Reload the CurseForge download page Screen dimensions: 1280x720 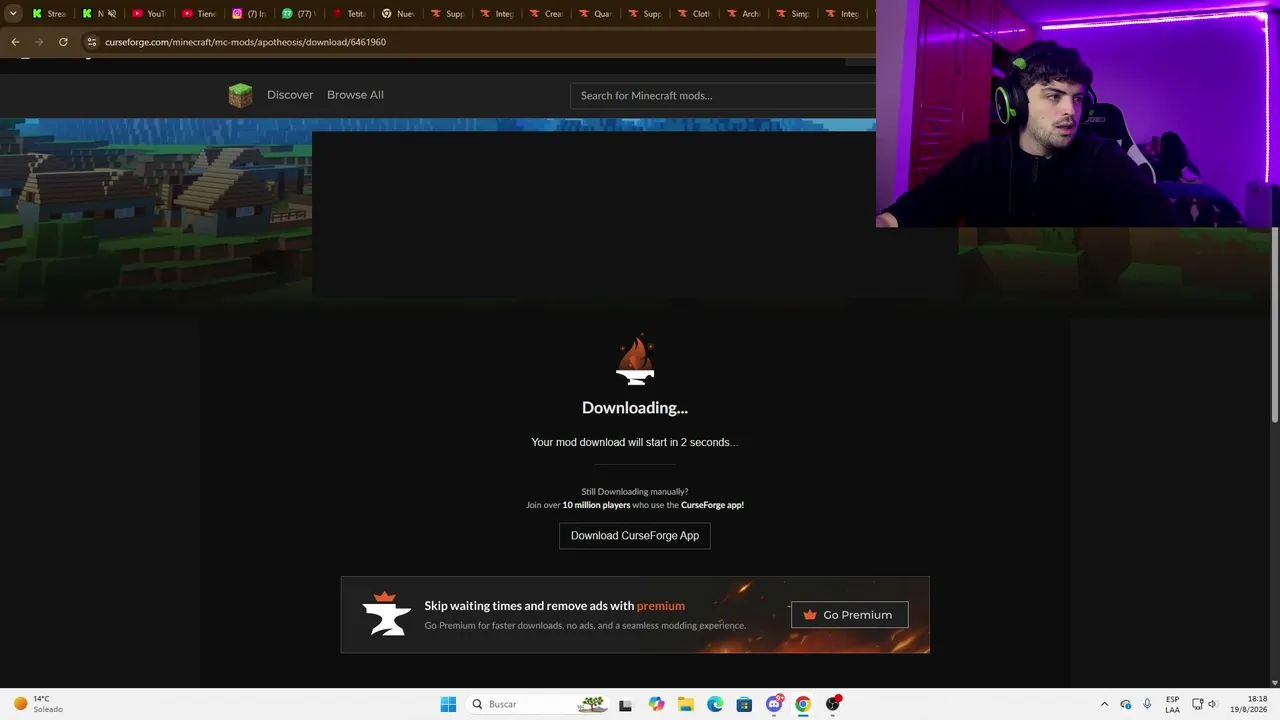click(63, 42)
